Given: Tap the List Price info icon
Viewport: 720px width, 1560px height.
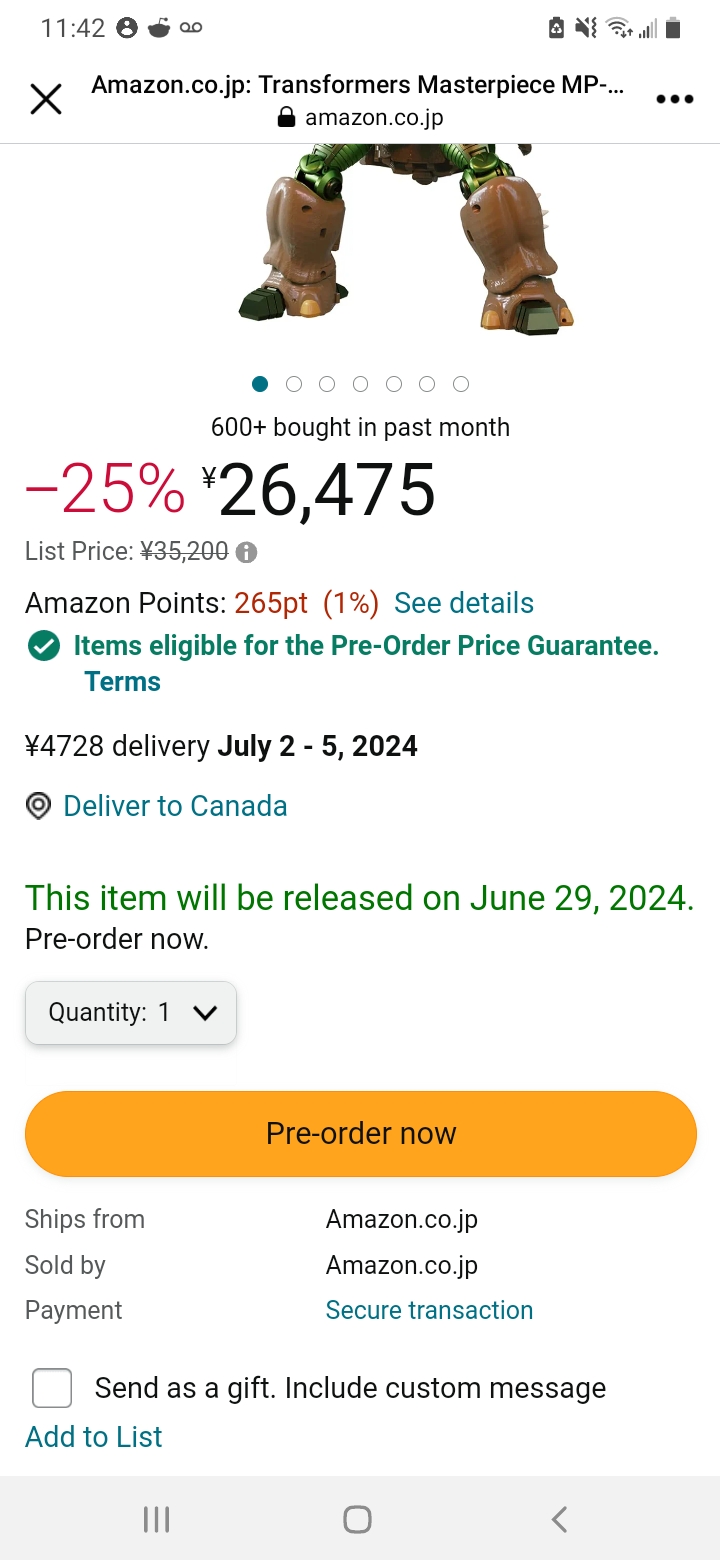Looking at the screenshot, I should [246, 552].
